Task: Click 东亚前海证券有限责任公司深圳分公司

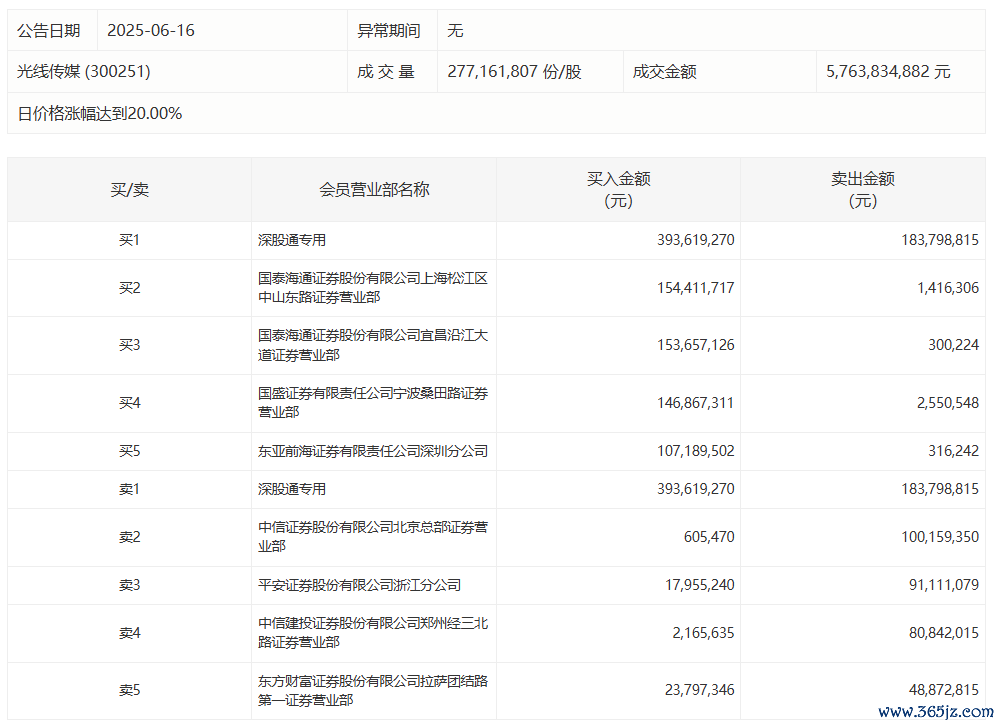Action: 373,451
